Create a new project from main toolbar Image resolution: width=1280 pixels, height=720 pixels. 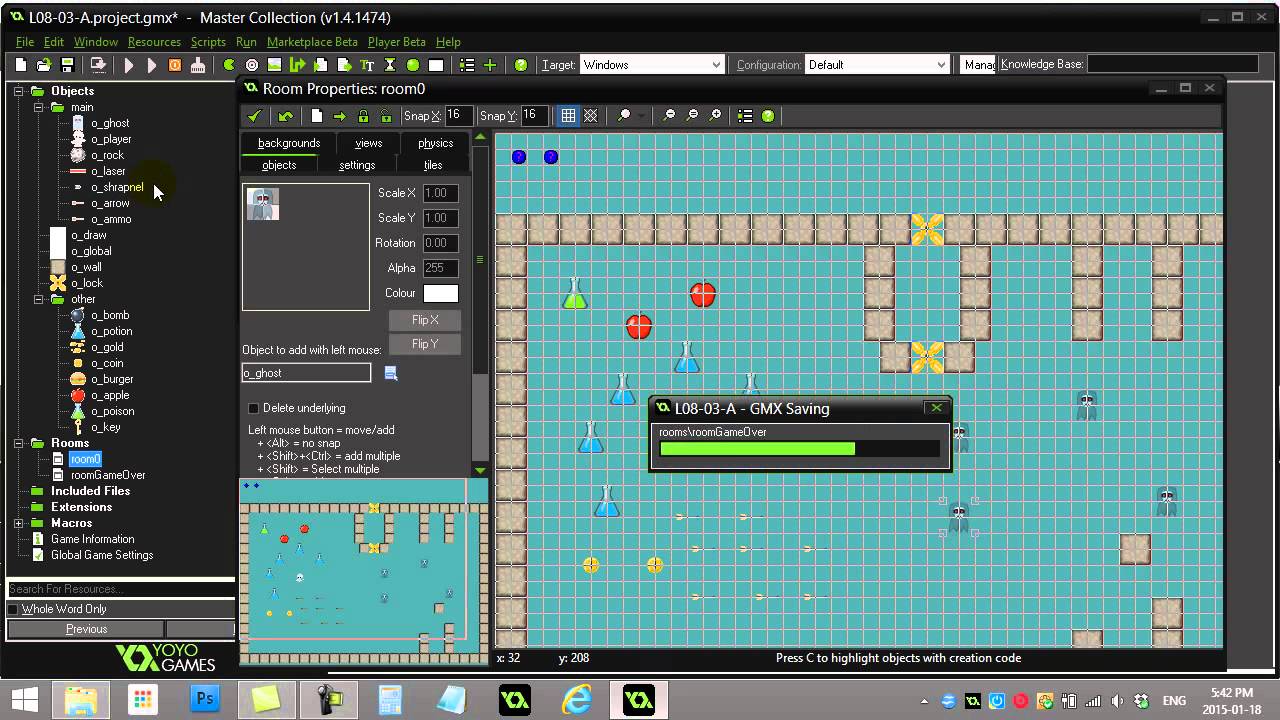[x=21, y=65]
